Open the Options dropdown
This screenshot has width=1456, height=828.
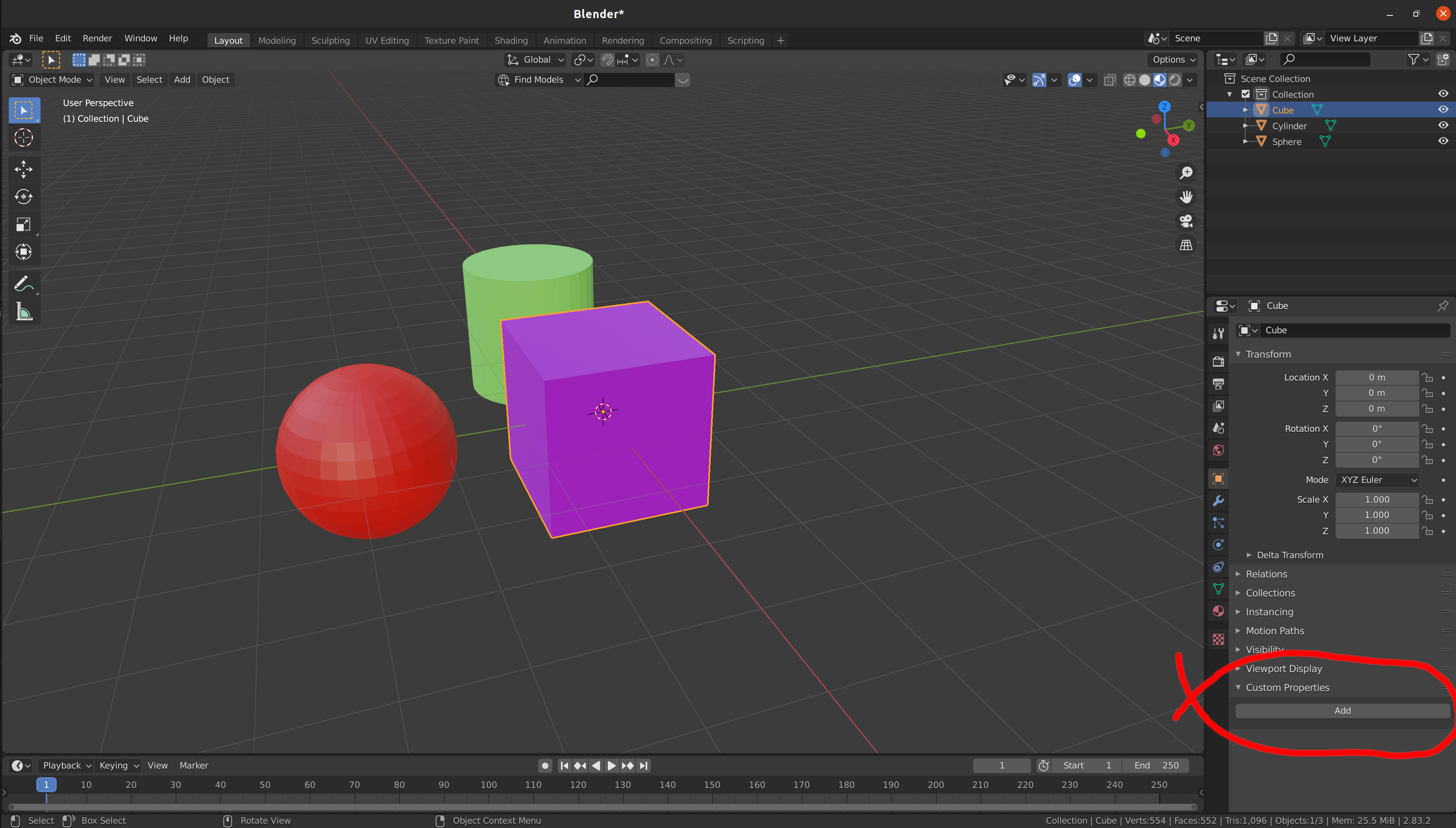pyautogui.click(x=1174, y=60)
